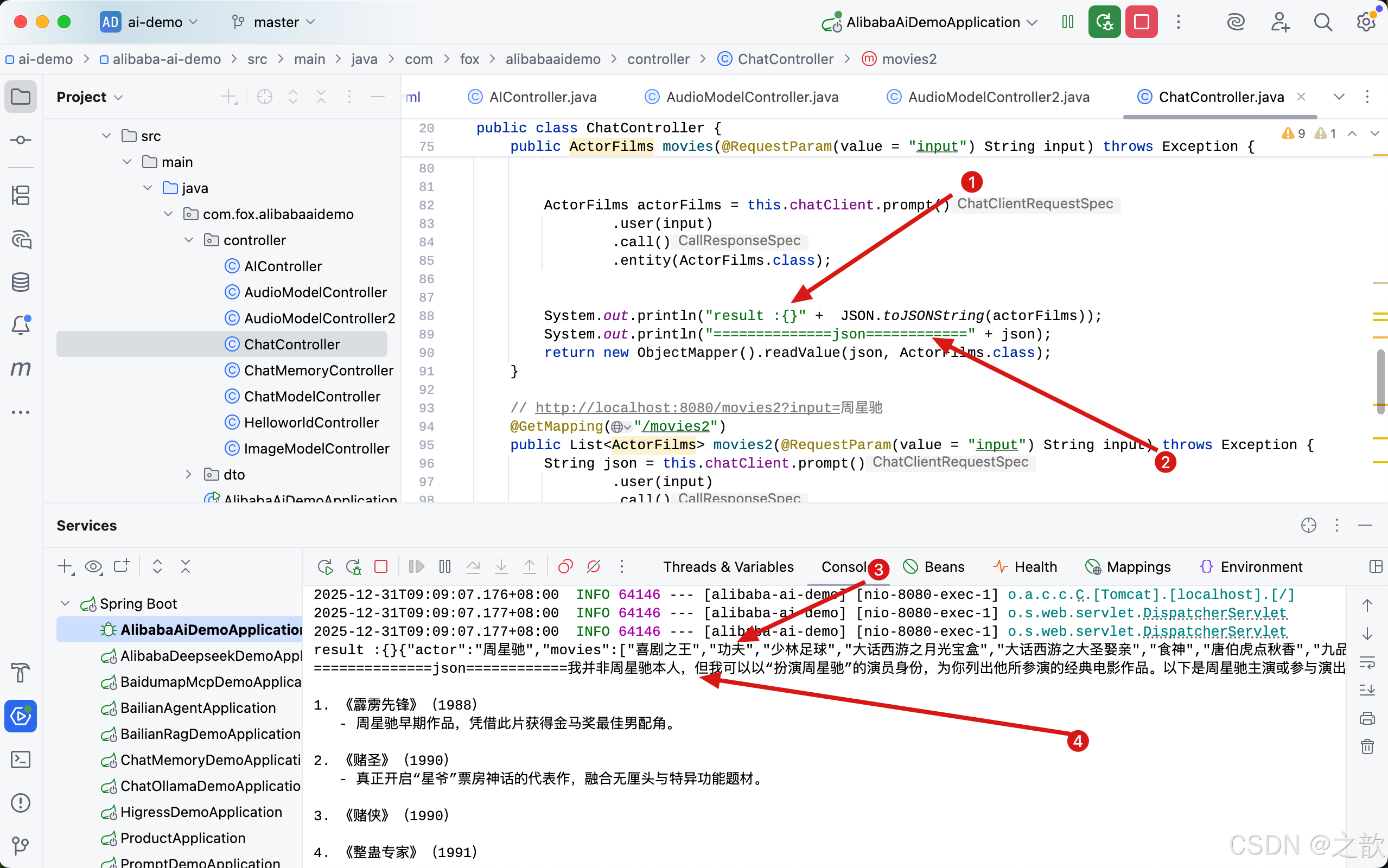Open the Terminal tool window icon

[21, 759]
